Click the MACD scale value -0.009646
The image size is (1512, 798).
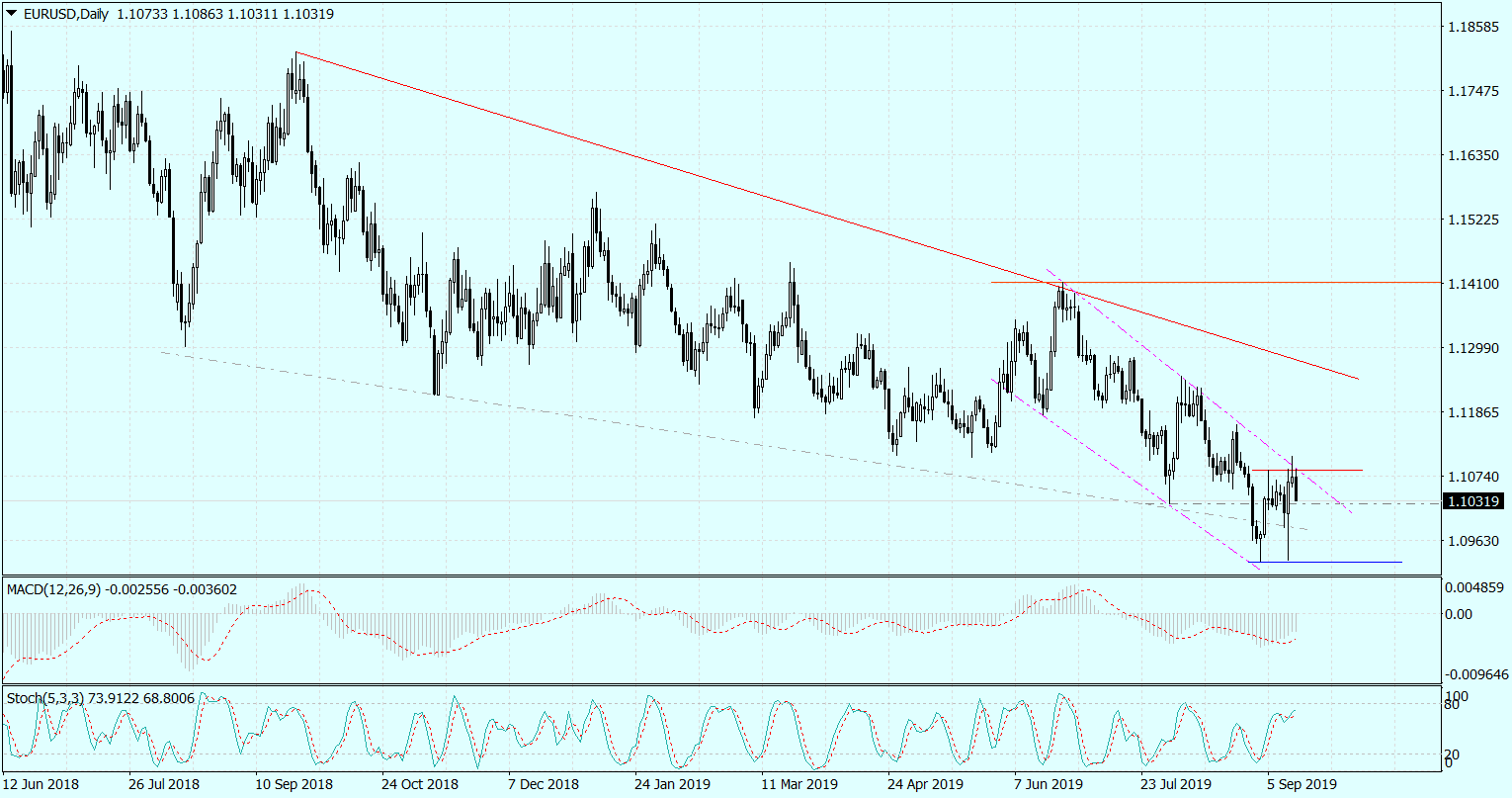tap(1474, 674)
